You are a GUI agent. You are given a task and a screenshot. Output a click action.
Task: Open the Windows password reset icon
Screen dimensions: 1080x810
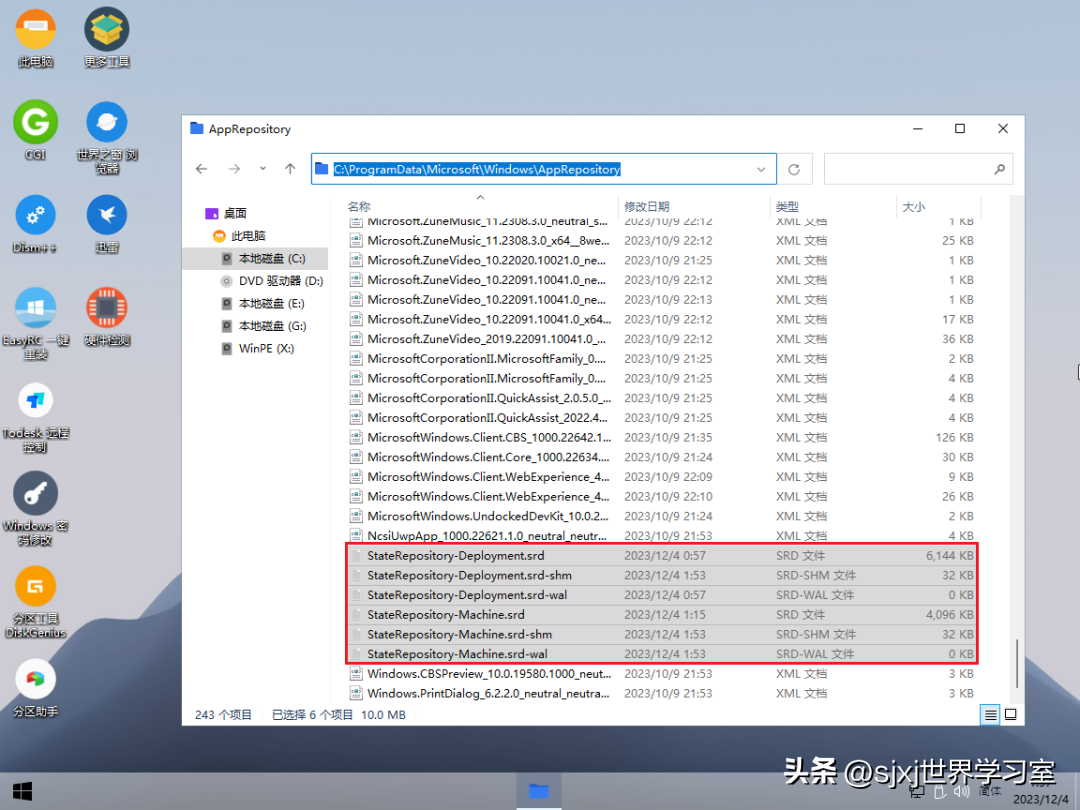tap(35, 510)
